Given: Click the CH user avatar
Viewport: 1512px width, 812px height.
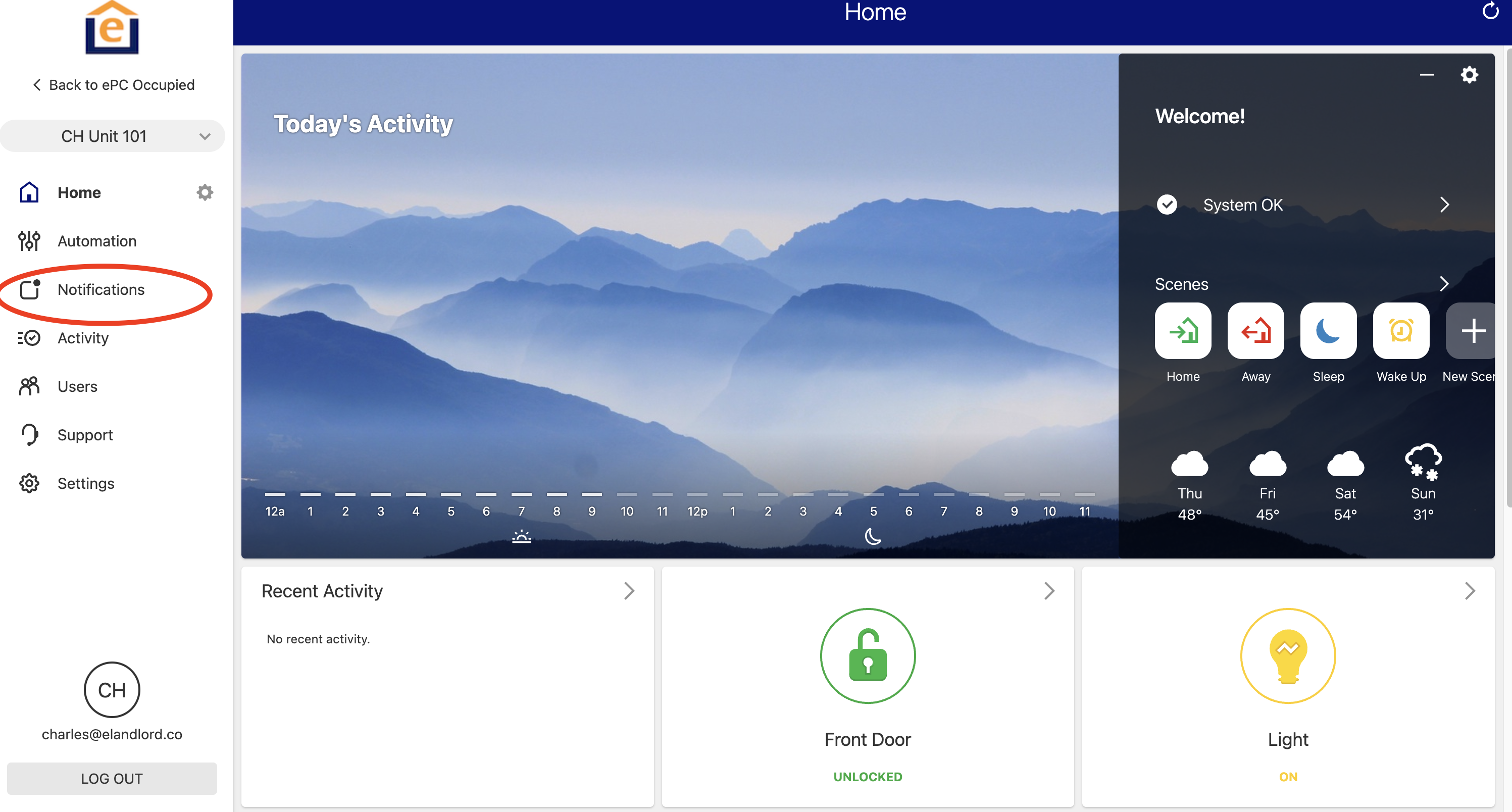Looking at the screenshot, I should click(x=112, y=689).
